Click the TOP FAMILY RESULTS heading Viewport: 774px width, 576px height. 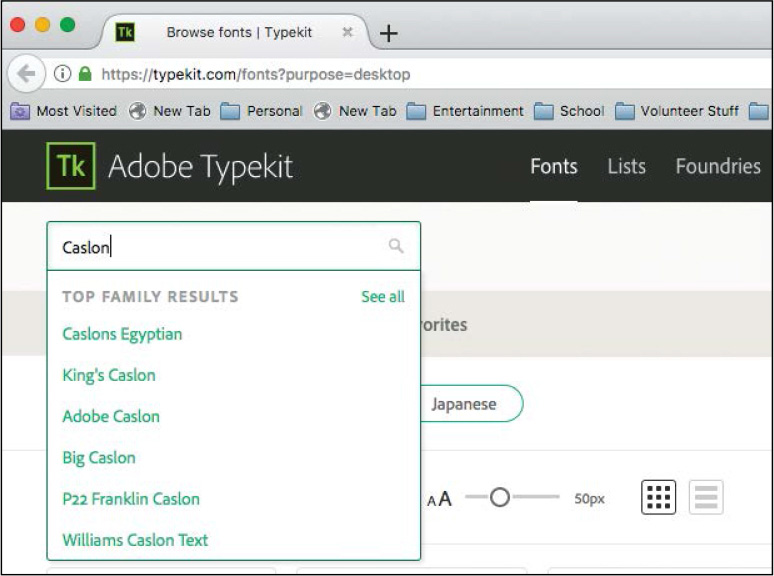[150, 297]
